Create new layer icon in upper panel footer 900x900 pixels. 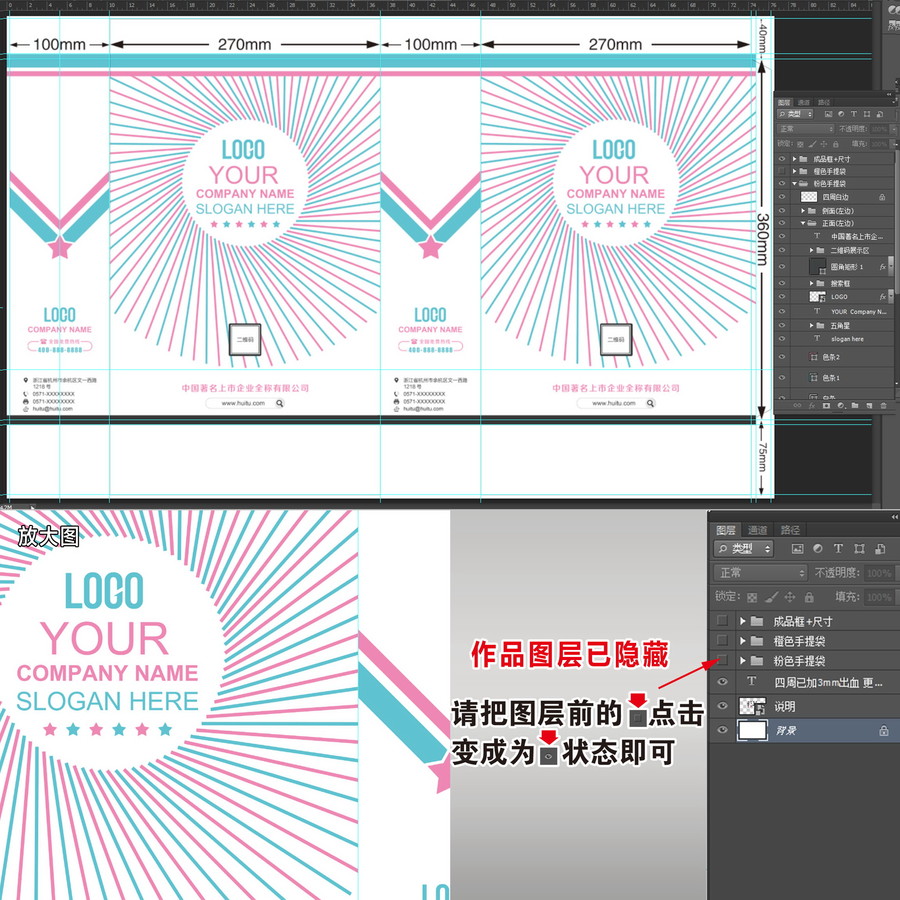(x=869, y=405)
